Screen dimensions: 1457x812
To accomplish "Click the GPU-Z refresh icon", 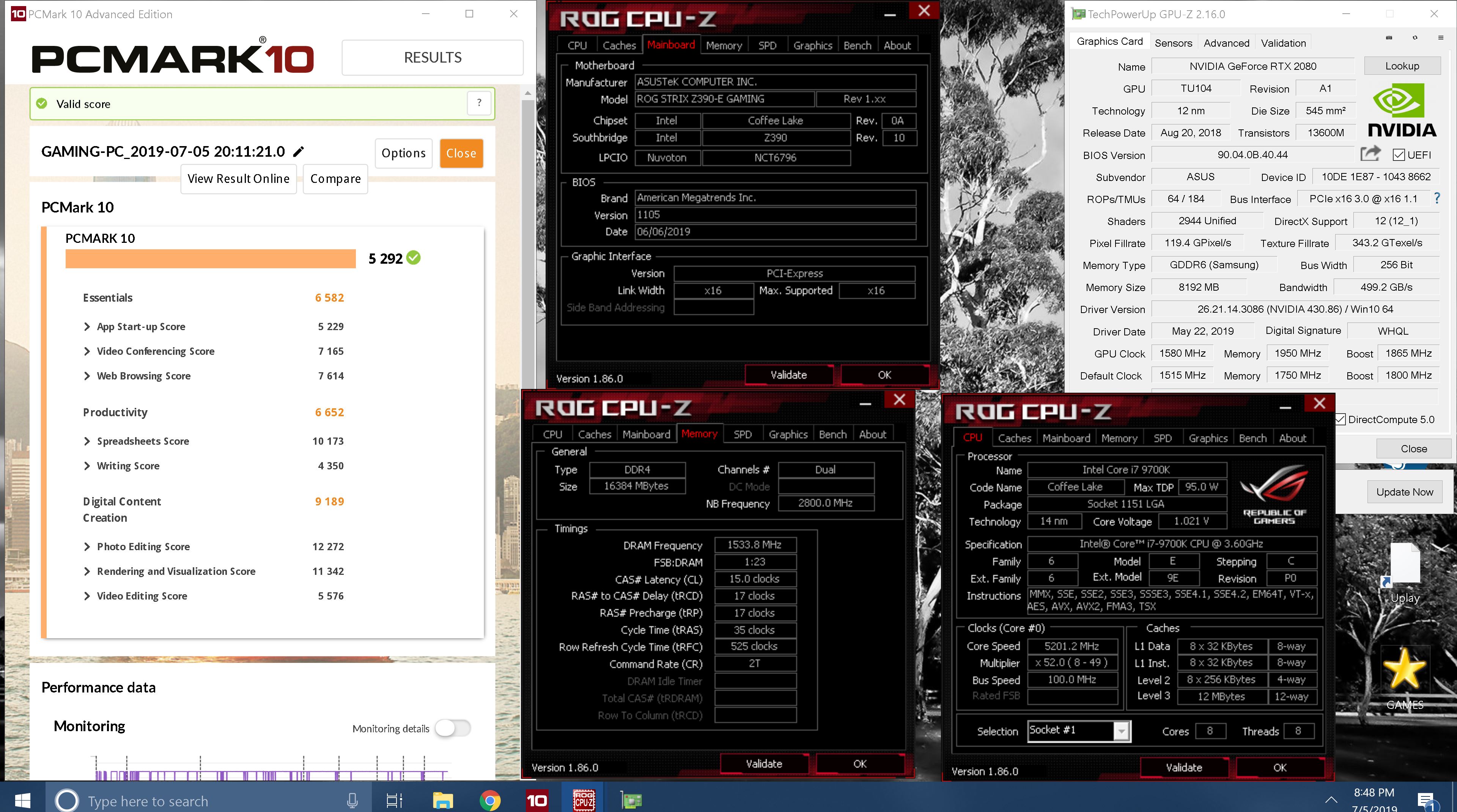I will (1415, 38).
